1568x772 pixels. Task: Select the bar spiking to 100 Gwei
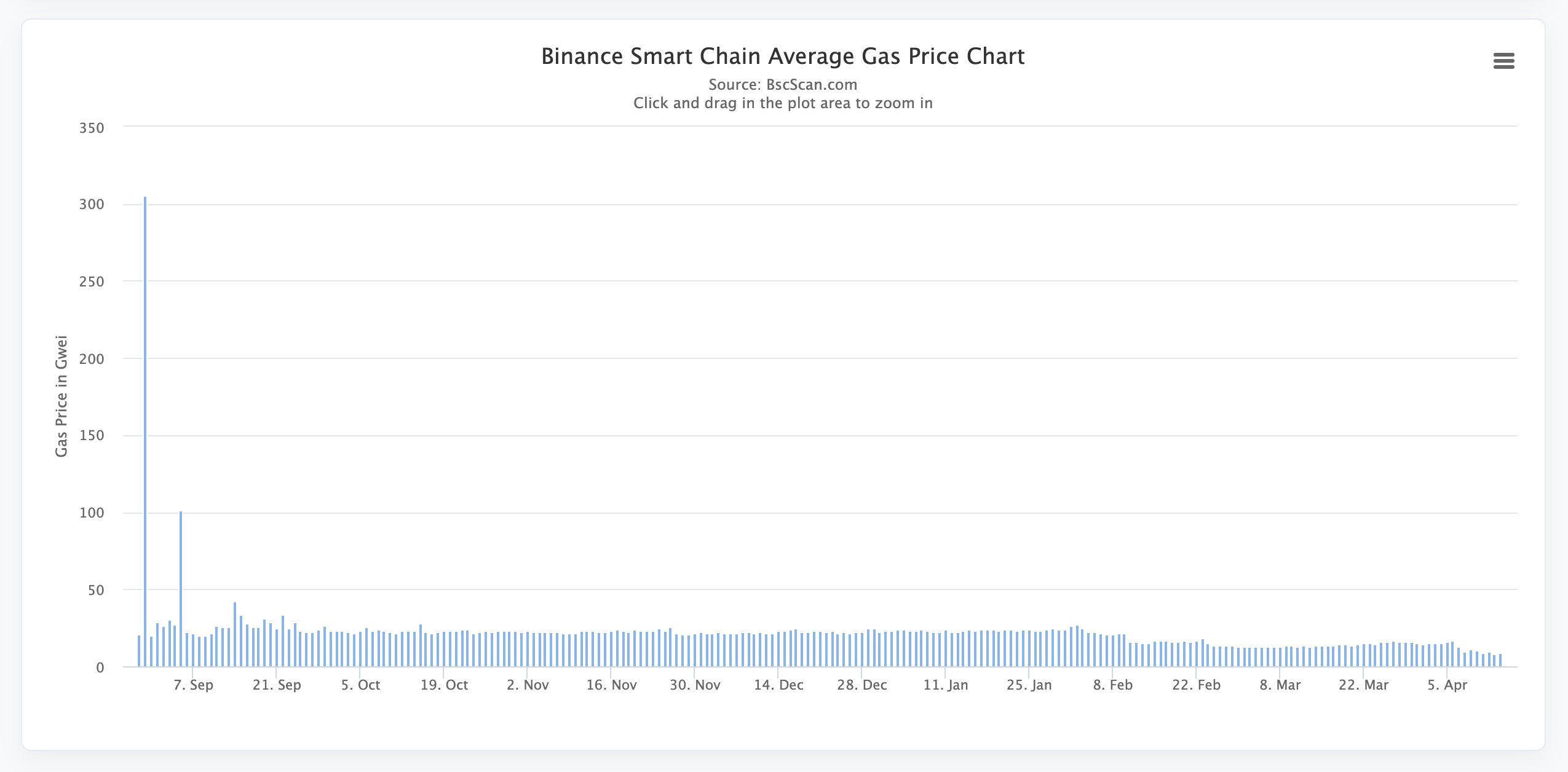click(x=181, y=589)
